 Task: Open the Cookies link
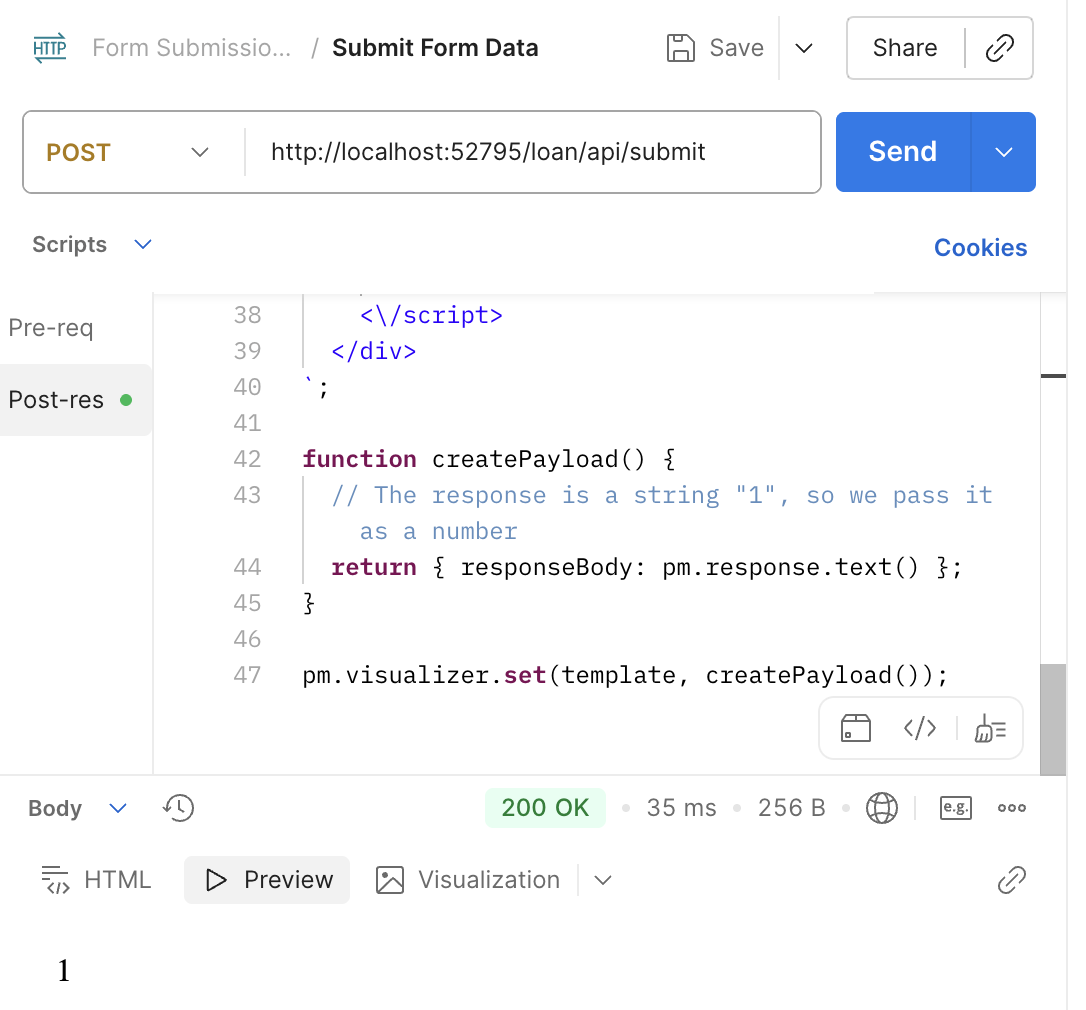pos(980,248)
